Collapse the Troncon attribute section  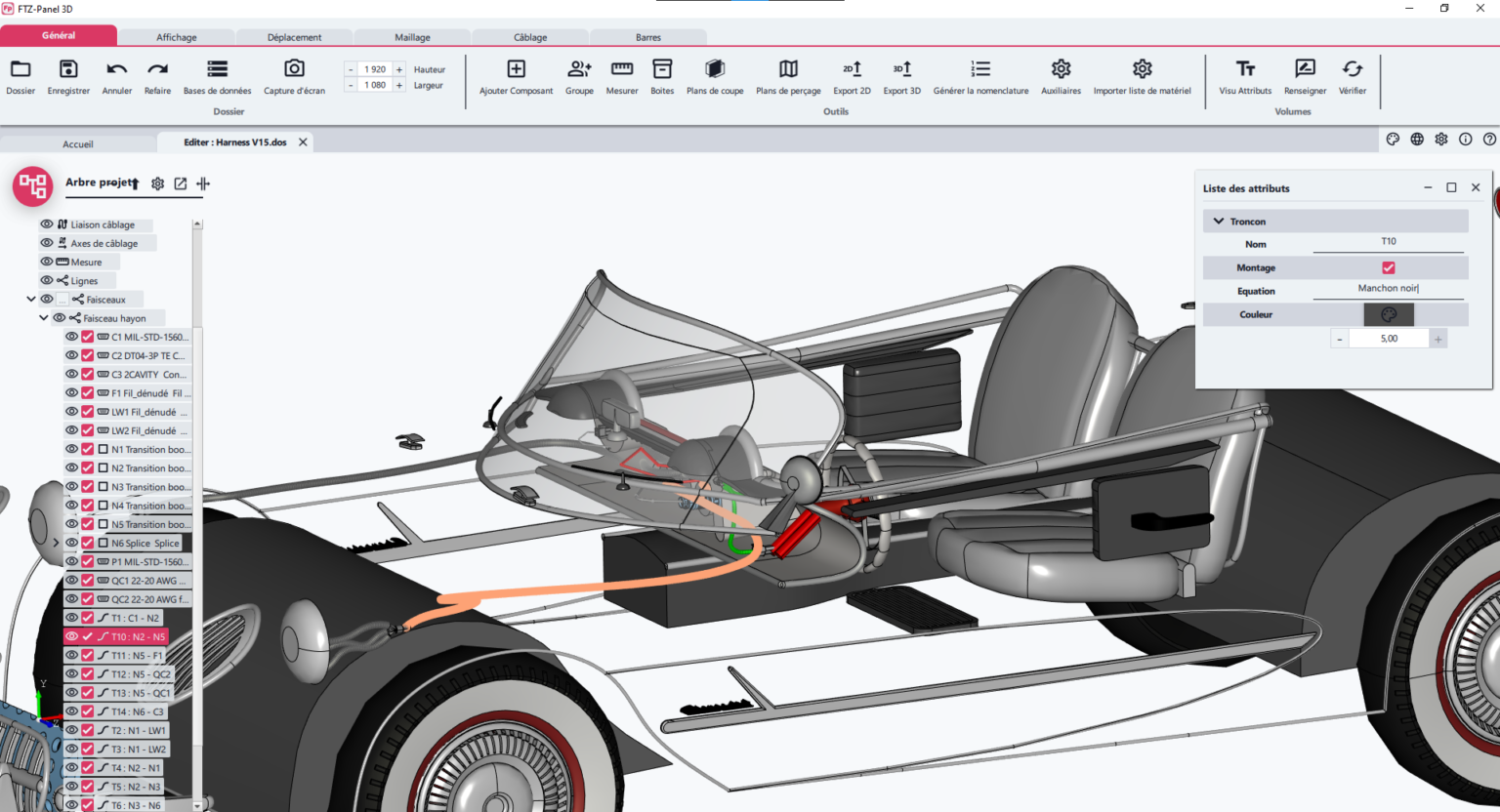coord(1218,220)
